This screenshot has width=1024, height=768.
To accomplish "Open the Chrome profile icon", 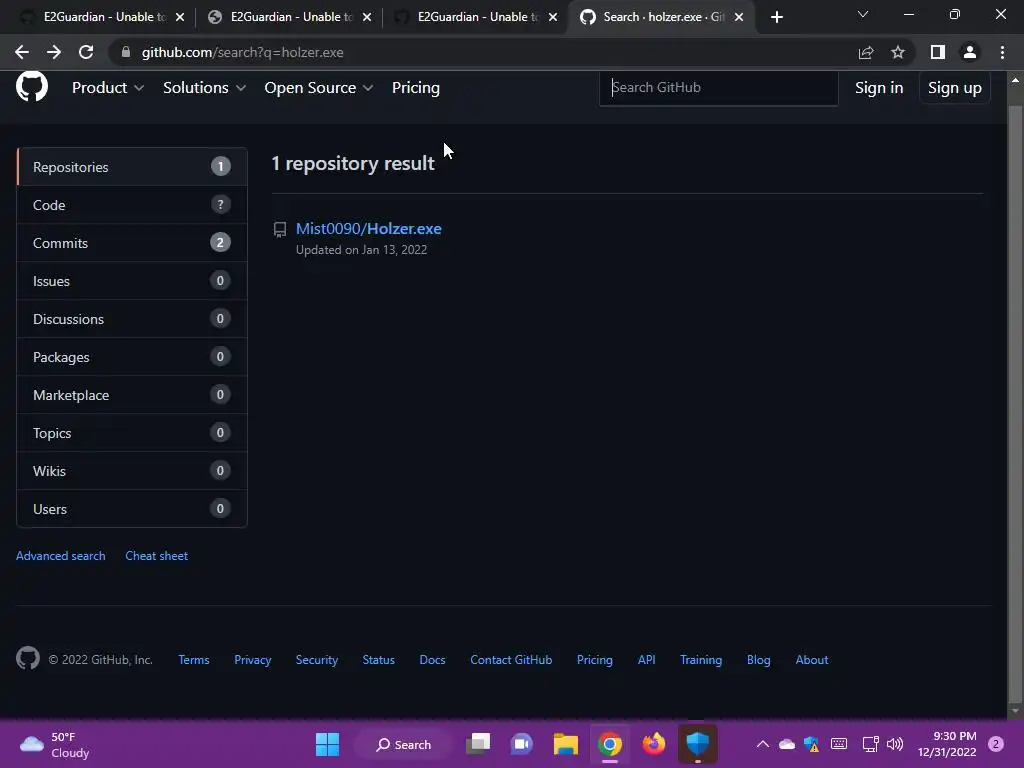I will tap(970, 52).
